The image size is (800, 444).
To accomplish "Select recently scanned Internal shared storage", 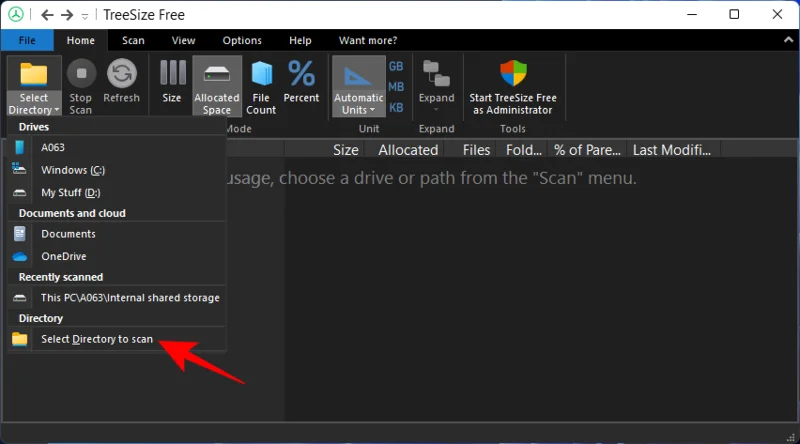I will 117,298.
